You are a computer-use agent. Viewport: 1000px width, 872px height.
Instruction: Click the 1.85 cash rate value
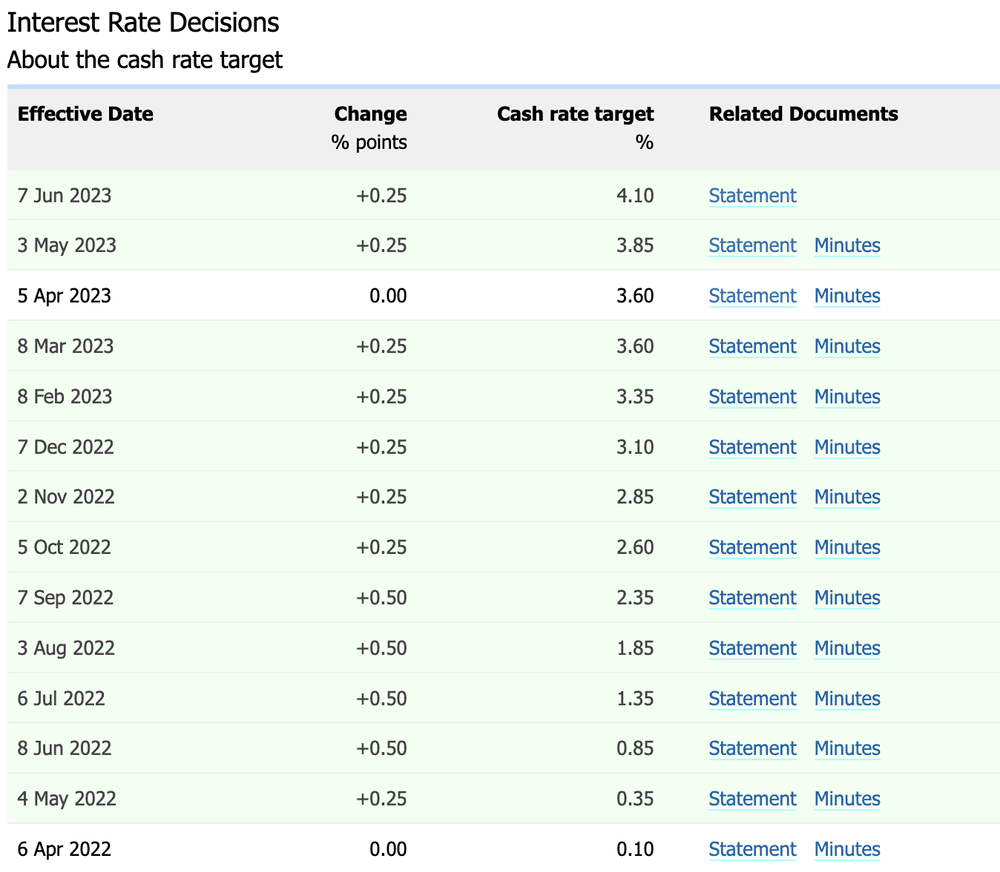635,648
